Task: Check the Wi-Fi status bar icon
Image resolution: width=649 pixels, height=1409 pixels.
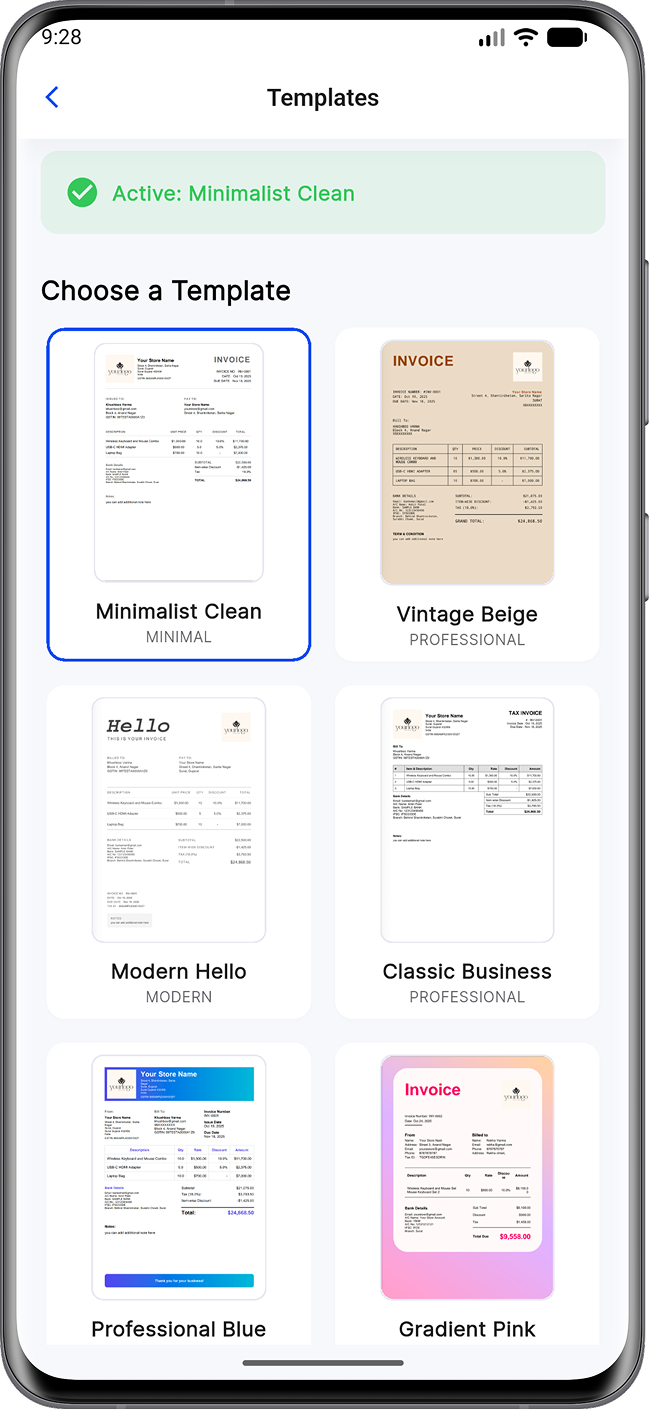Action: tap(526, 38)
